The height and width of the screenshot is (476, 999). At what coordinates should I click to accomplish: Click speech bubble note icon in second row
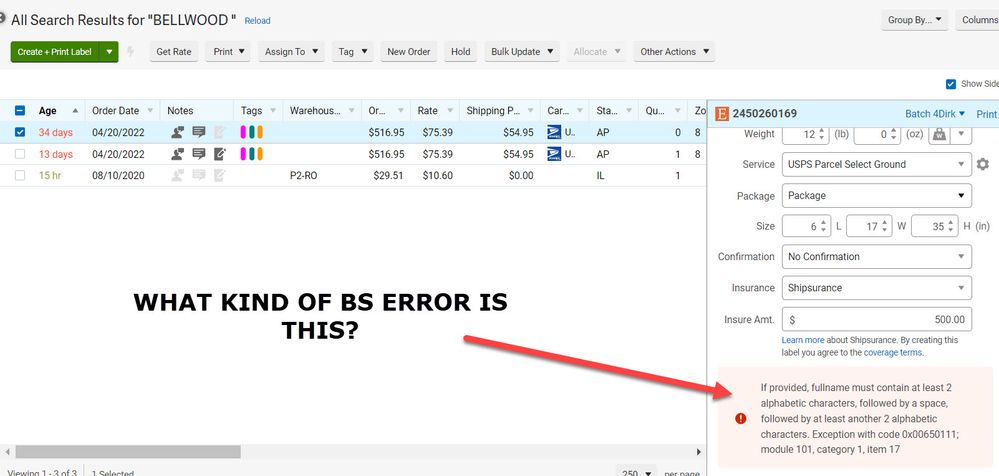pos(198,154)
